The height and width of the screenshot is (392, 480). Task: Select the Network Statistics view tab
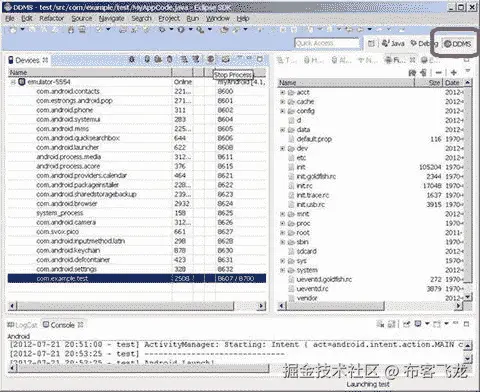367,60
